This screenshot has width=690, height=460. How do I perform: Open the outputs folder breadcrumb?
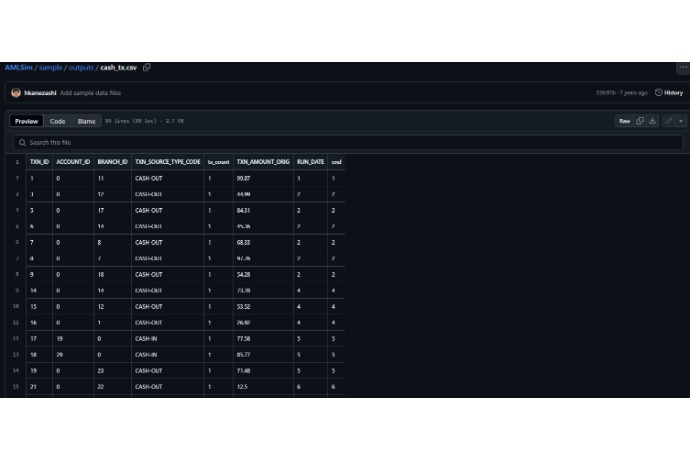coord(81,67)
